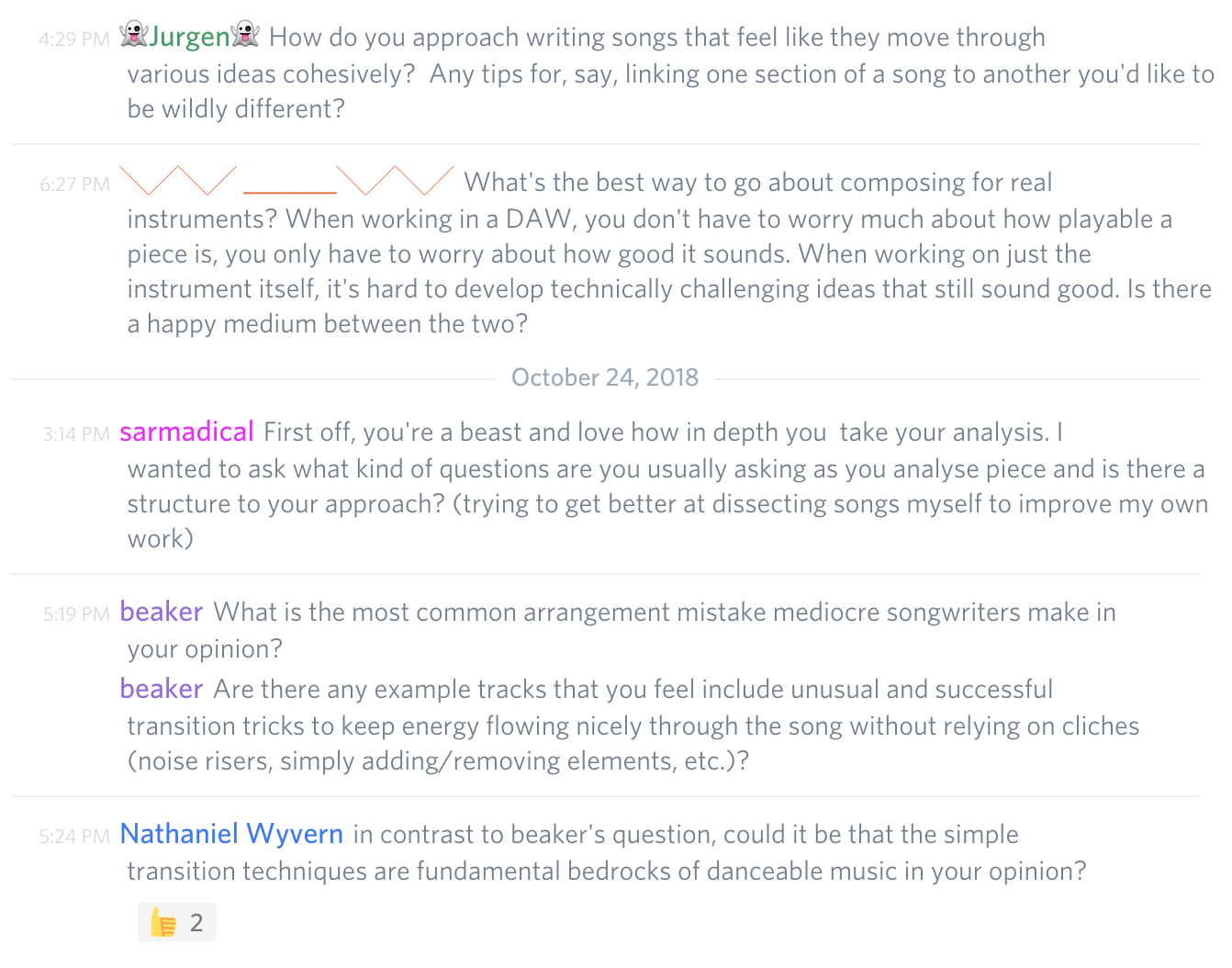Click the 6:27 PM timestamp
This screenshot has width=1232, height=968.
74,184
